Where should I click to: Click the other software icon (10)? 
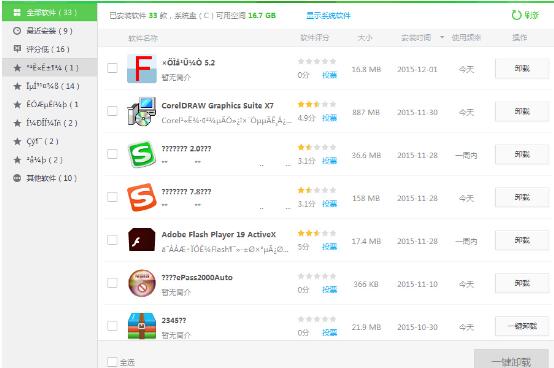pos(17,178)
